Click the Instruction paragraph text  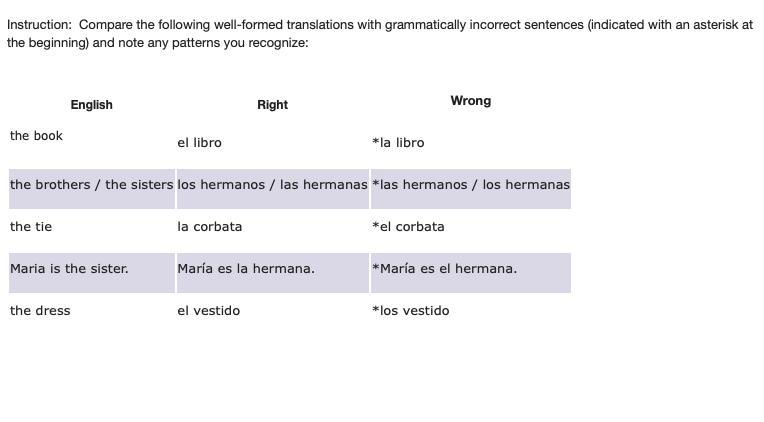click(380, 34)
